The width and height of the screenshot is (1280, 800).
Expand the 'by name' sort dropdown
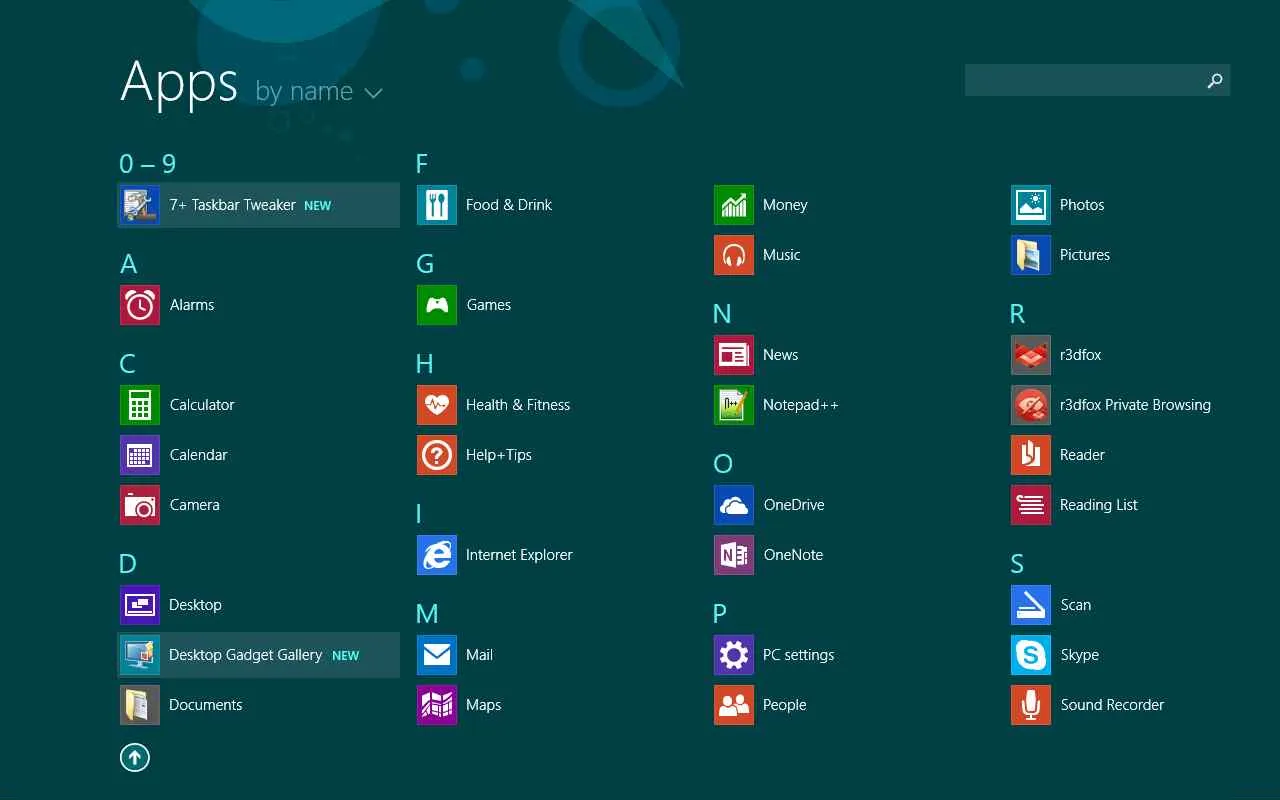click(319, 92)
